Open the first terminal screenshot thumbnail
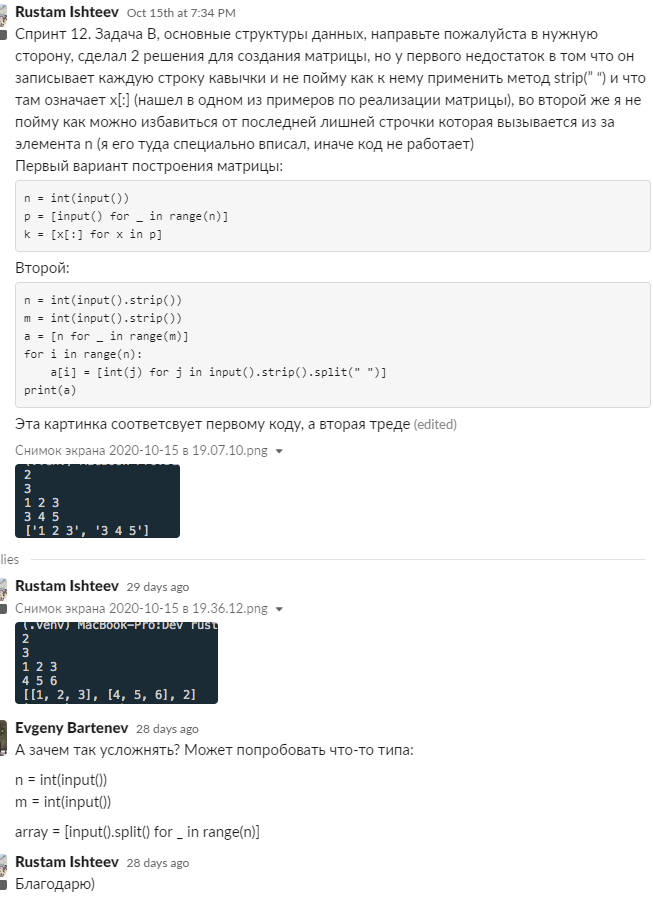Image resolution: width=653 pixels, height=905 pixels. (97, 501)
